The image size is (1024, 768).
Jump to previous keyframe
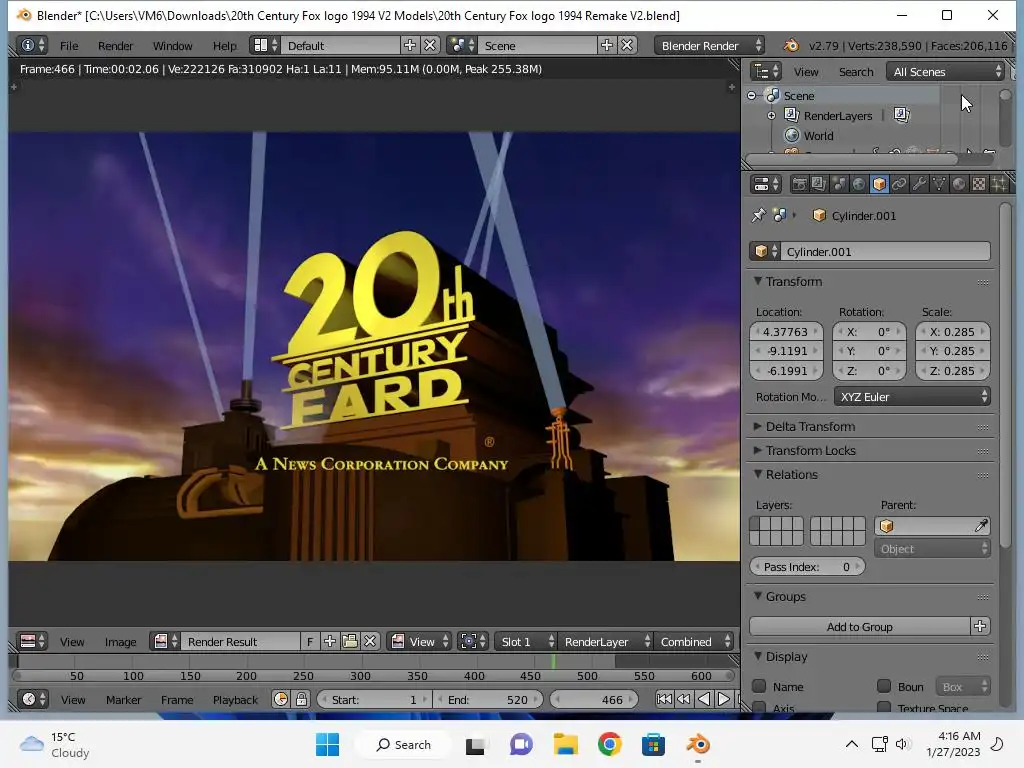[x=684, y=699]
